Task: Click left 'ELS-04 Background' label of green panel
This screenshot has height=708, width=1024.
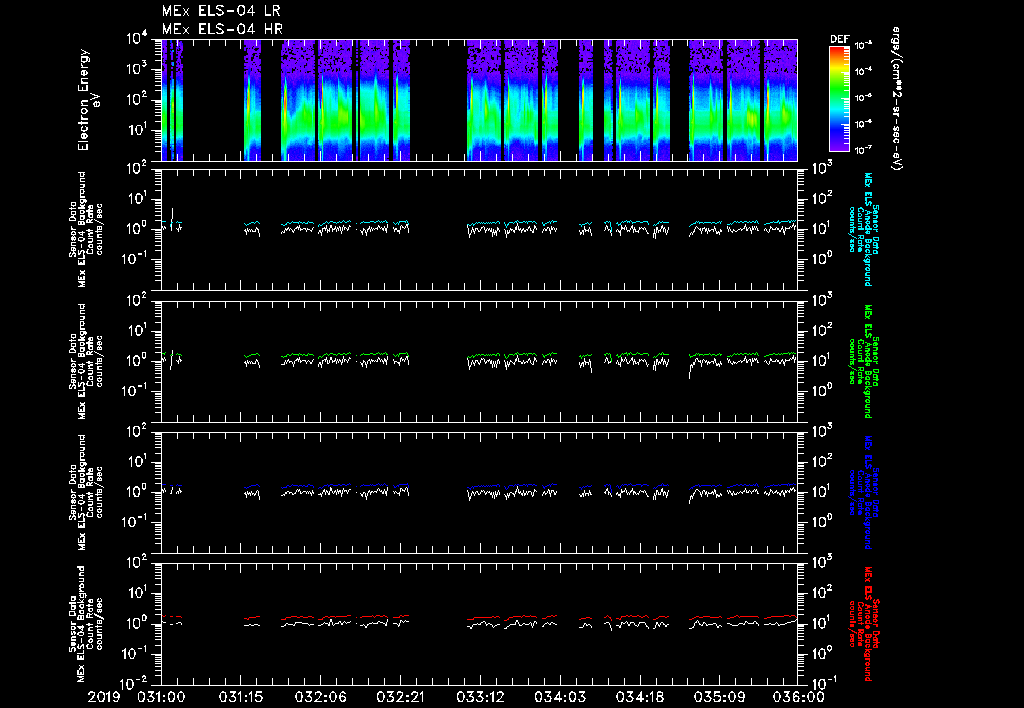Action: (x=82, y=361)
